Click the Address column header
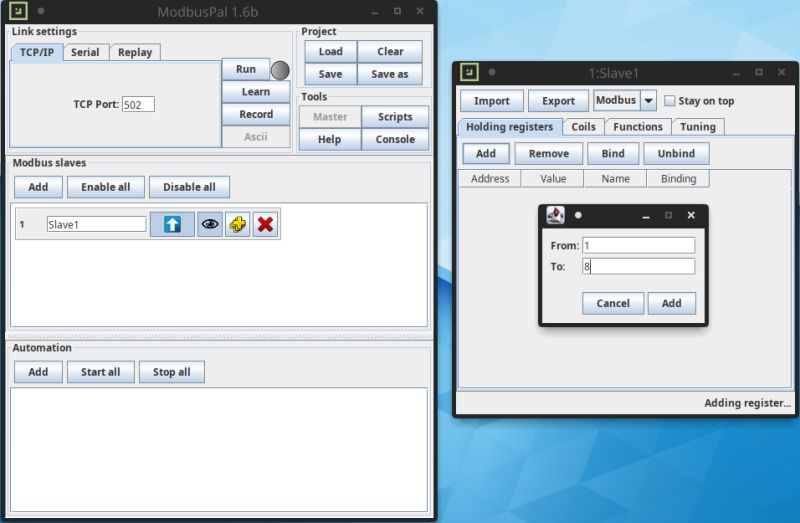This screenshot has width=800, height=523. click(490, 179)
